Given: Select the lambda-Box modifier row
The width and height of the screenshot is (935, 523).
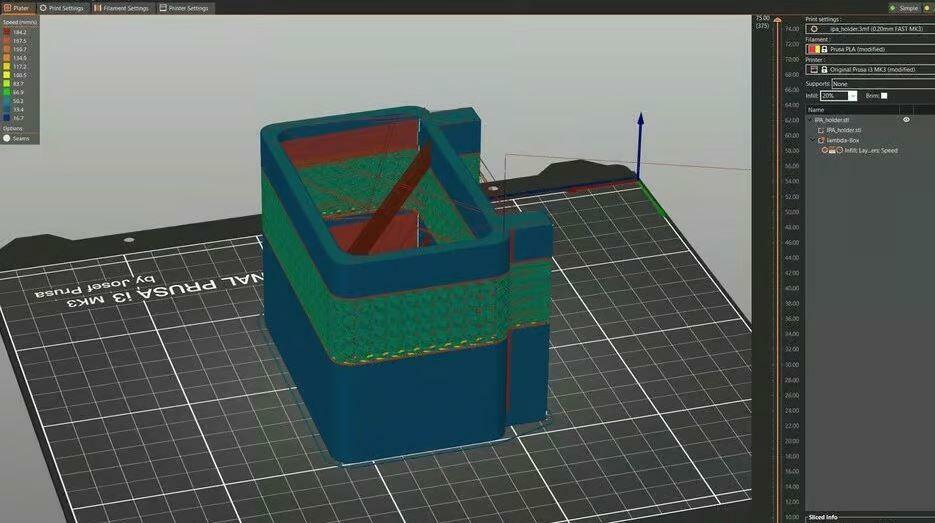Looking at the screenshot, I should click(x=870, y=140).
